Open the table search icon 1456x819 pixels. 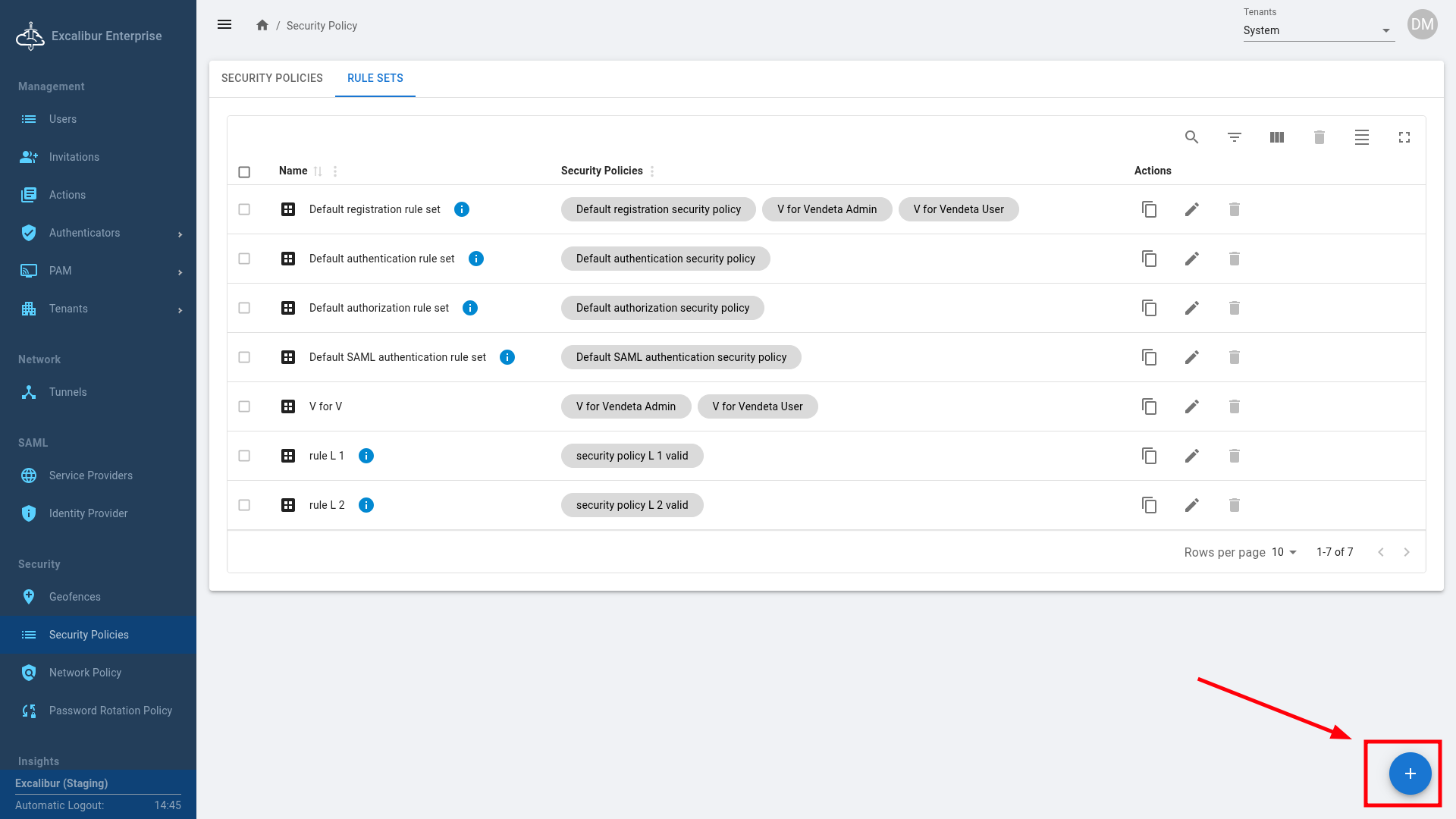[1191, 137]
